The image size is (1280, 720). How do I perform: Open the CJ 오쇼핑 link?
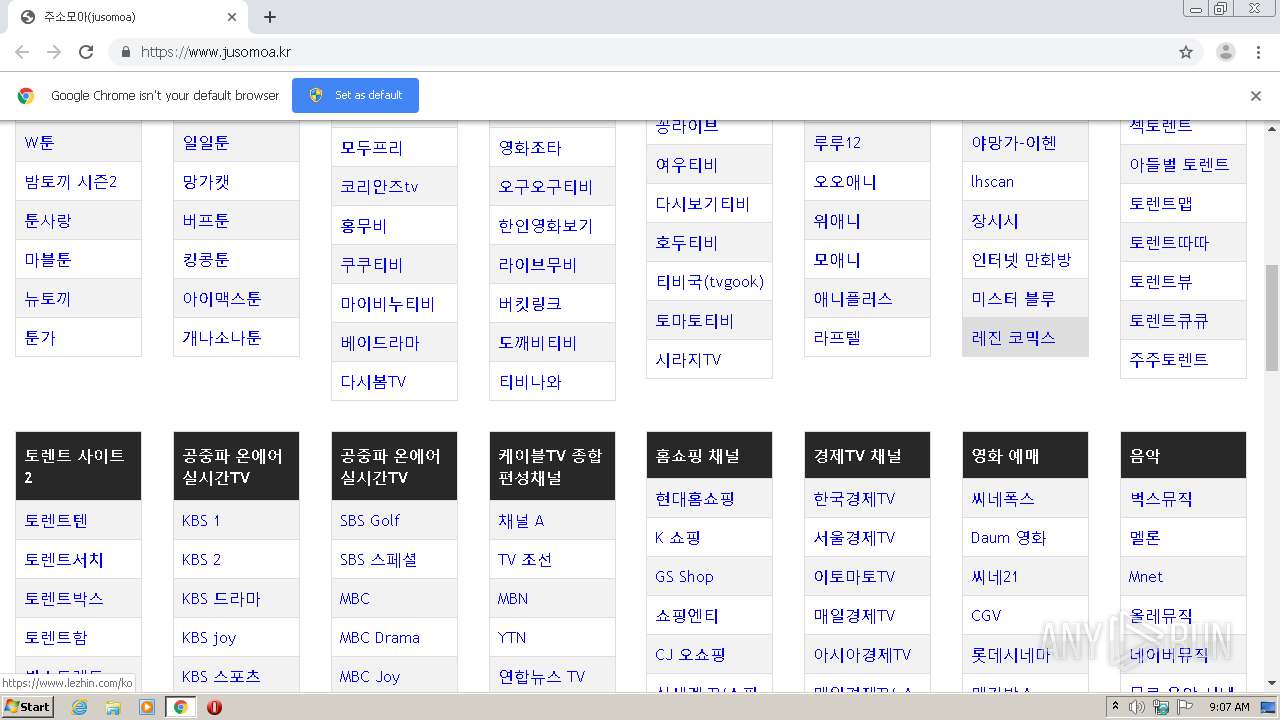[691, 654]
